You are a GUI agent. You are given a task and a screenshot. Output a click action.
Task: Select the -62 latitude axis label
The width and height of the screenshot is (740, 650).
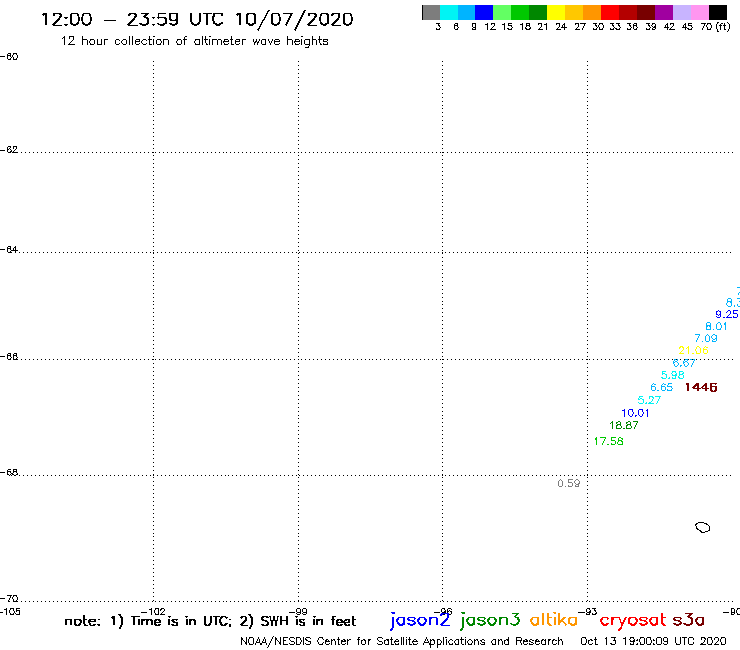[9, 150]
